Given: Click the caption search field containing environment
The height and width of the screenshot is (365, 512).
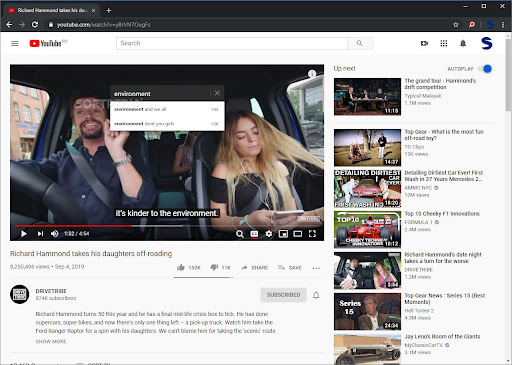Looking at the screenshot, I should point(160,94).
